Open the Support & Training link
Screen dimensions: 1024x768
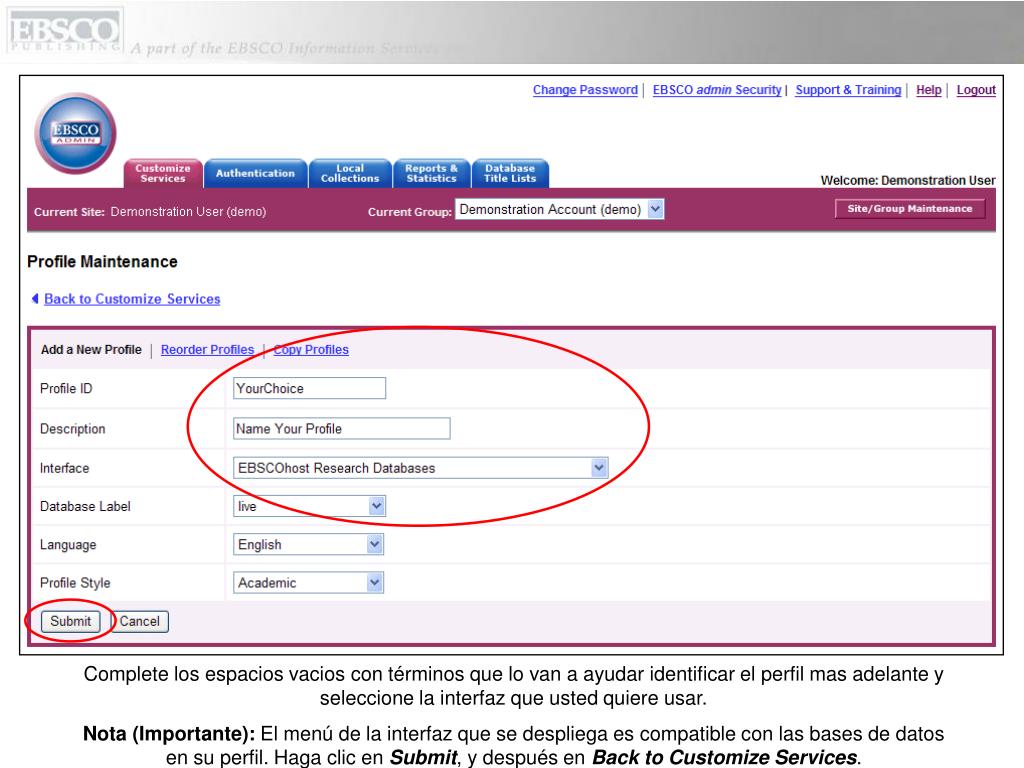tap(848, 90)
